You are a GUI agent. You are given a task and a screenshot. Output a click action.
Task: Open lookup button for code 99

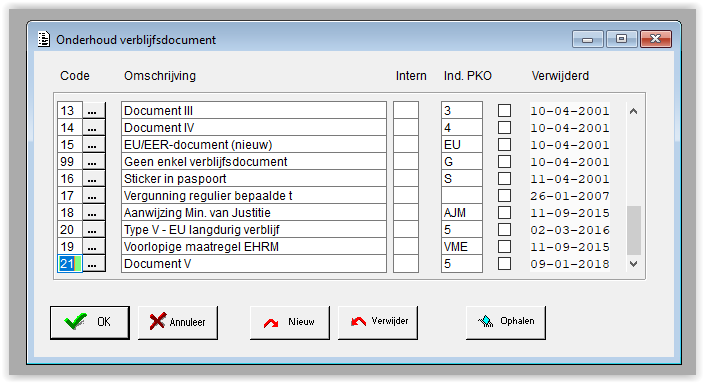click(93, 162)
